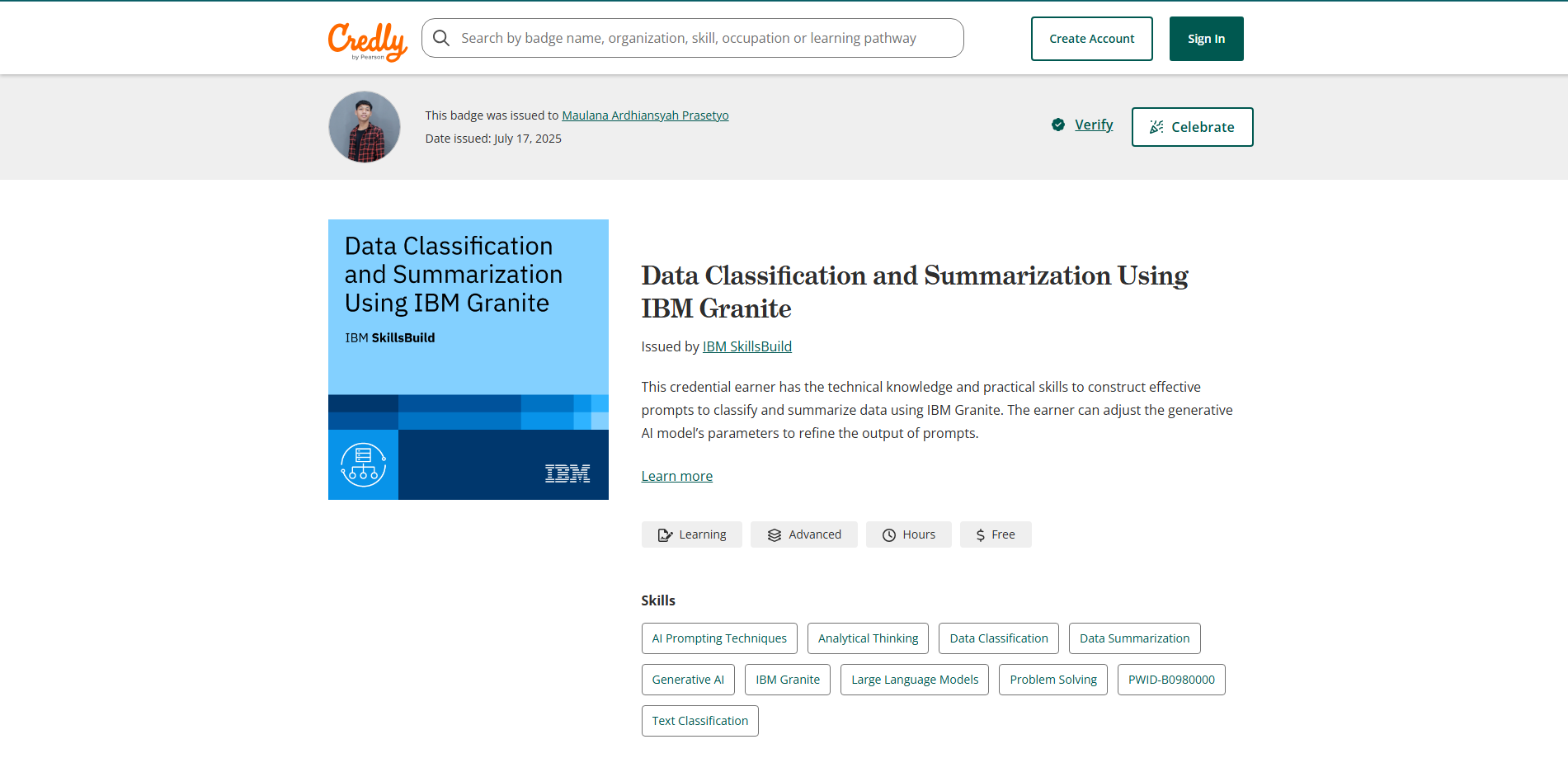Screen dimensions: 1568x758
Task: Open the Generative AI skill tag
Action: click(688, 680)
